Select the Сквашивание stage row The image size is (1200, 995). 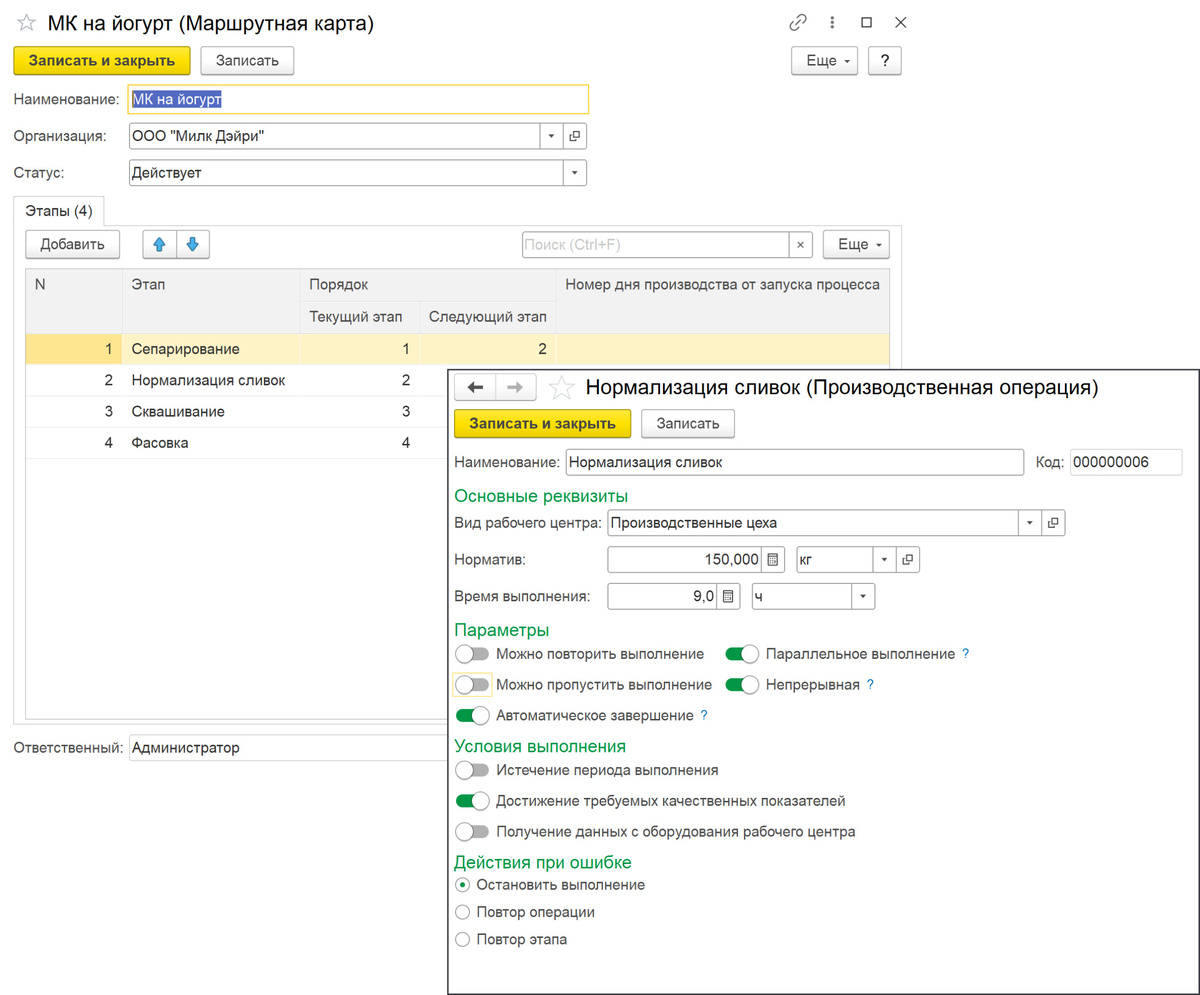tap(237, 411)
